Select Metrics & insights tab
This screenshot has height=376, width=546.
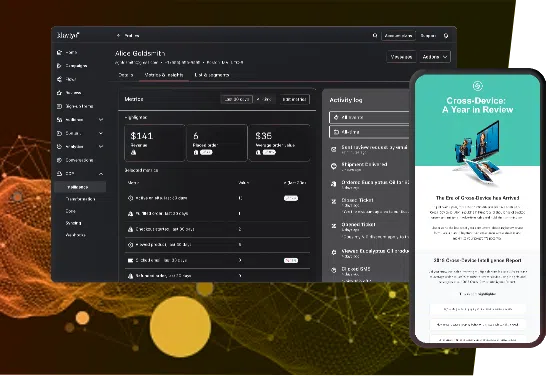[x=164, y=75]
